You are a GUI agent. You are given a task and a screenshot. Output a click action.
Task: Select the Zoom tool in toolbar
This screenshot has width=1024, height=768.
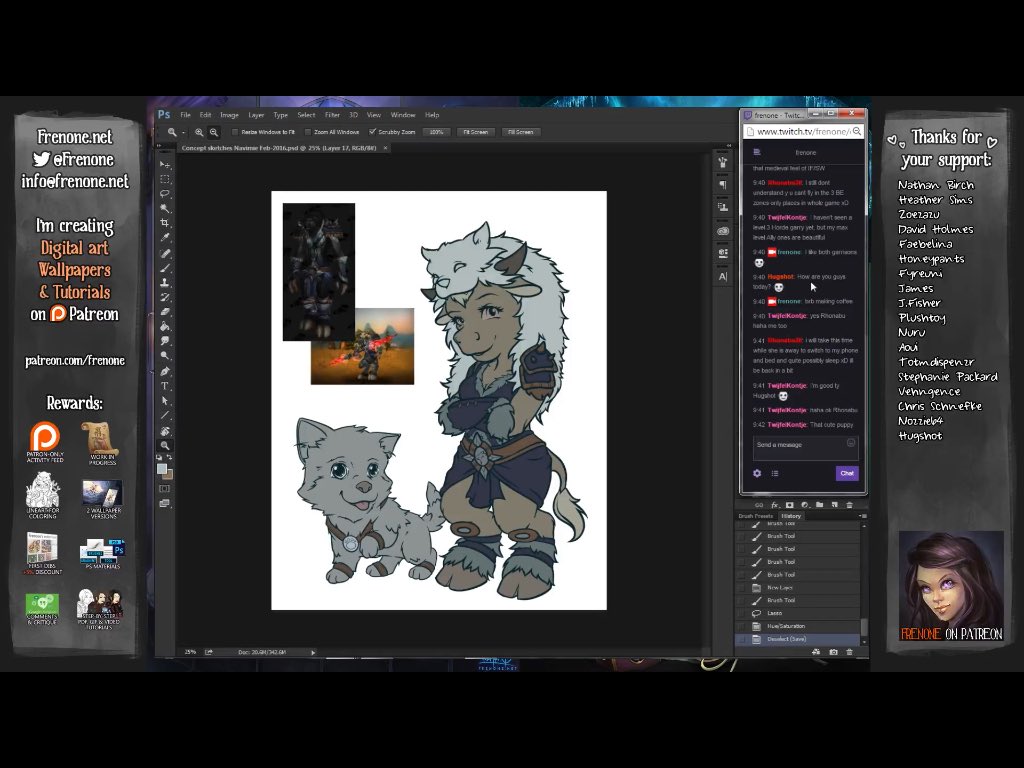(x=165, y=445)
